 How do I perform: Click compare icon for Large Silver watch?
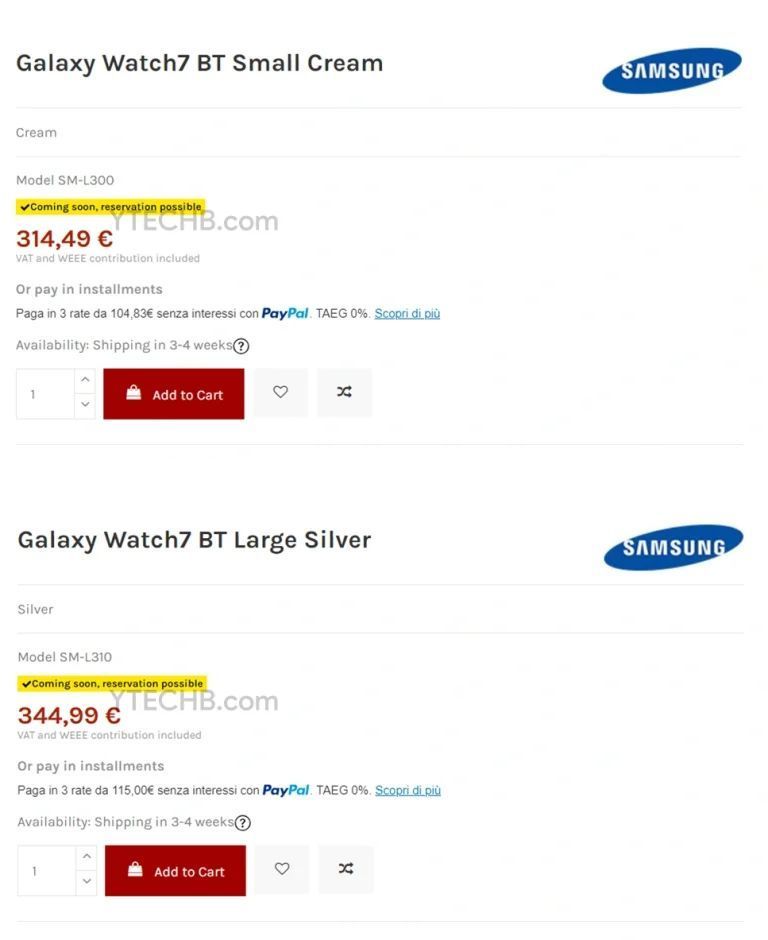pos(346,870)
